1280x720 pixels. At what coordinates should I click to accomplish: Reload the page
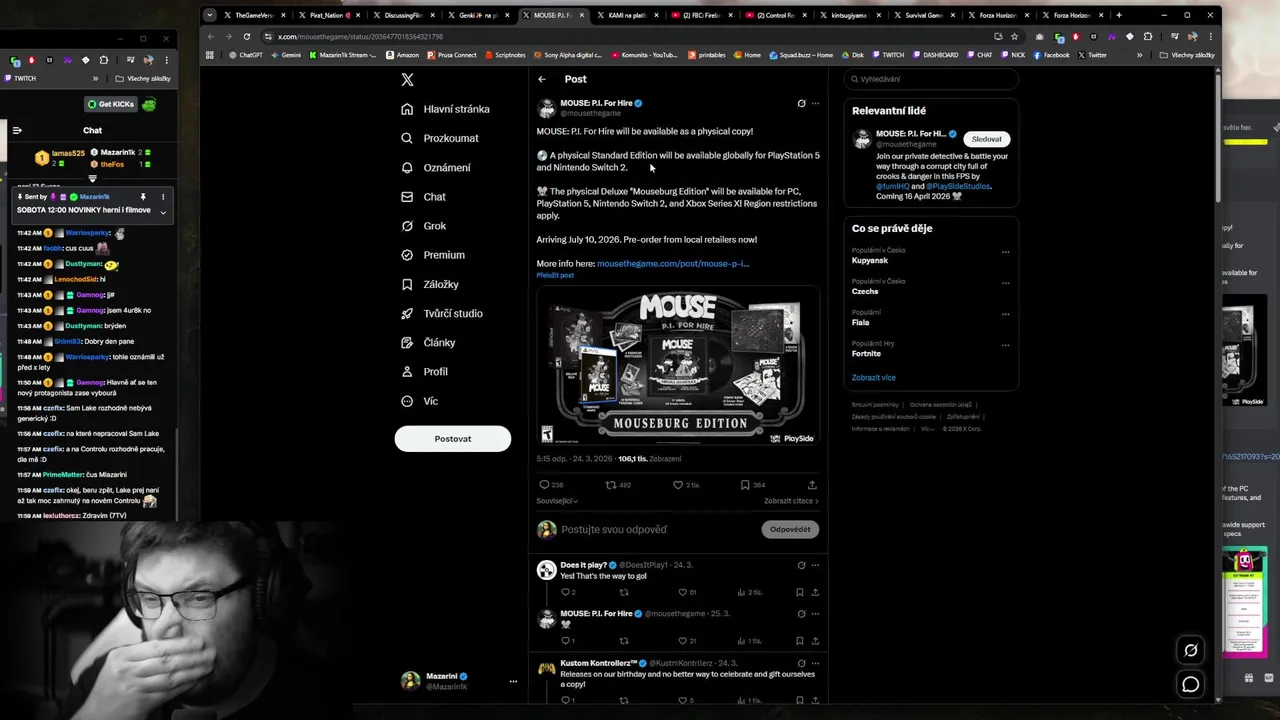click(x=247, y=36)
